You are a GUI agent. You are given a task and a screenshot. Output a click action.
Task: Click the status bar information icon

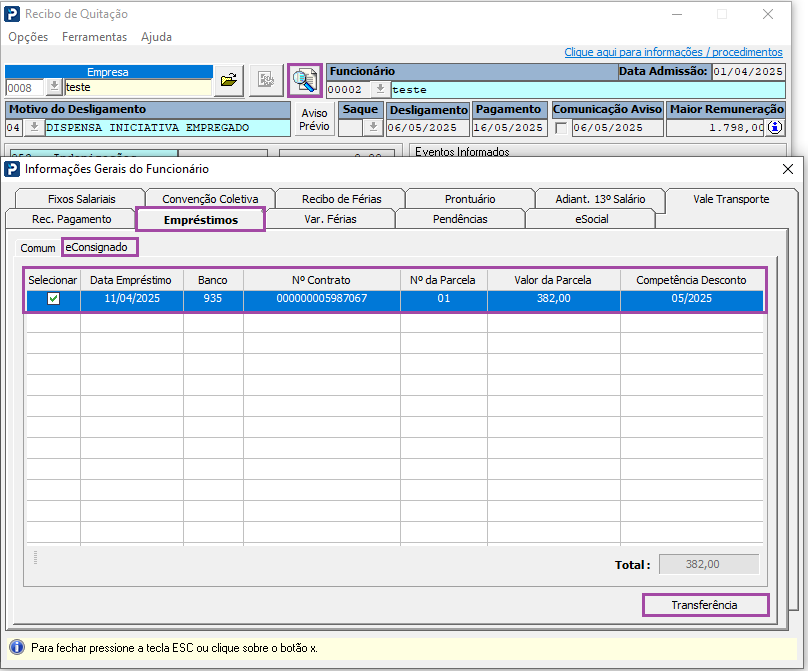pyautogui.click(x=16, y=647)
